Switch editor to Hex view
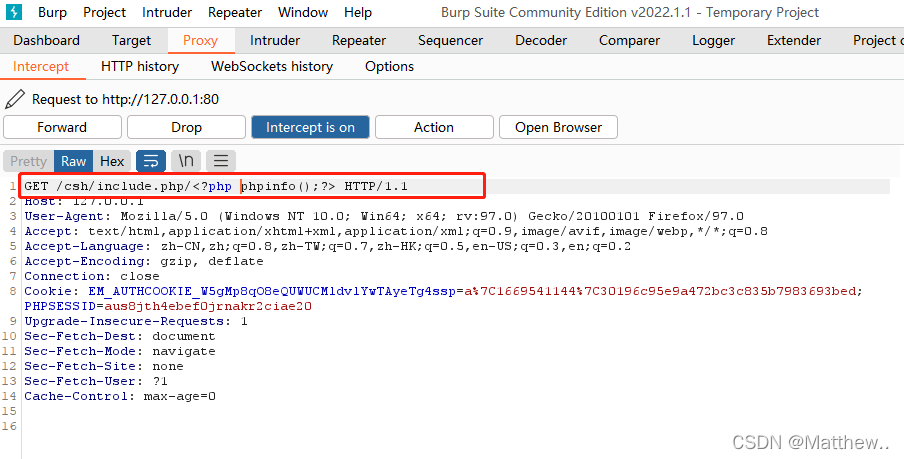This screenshot has width=904, height=459. click(112, 161)
